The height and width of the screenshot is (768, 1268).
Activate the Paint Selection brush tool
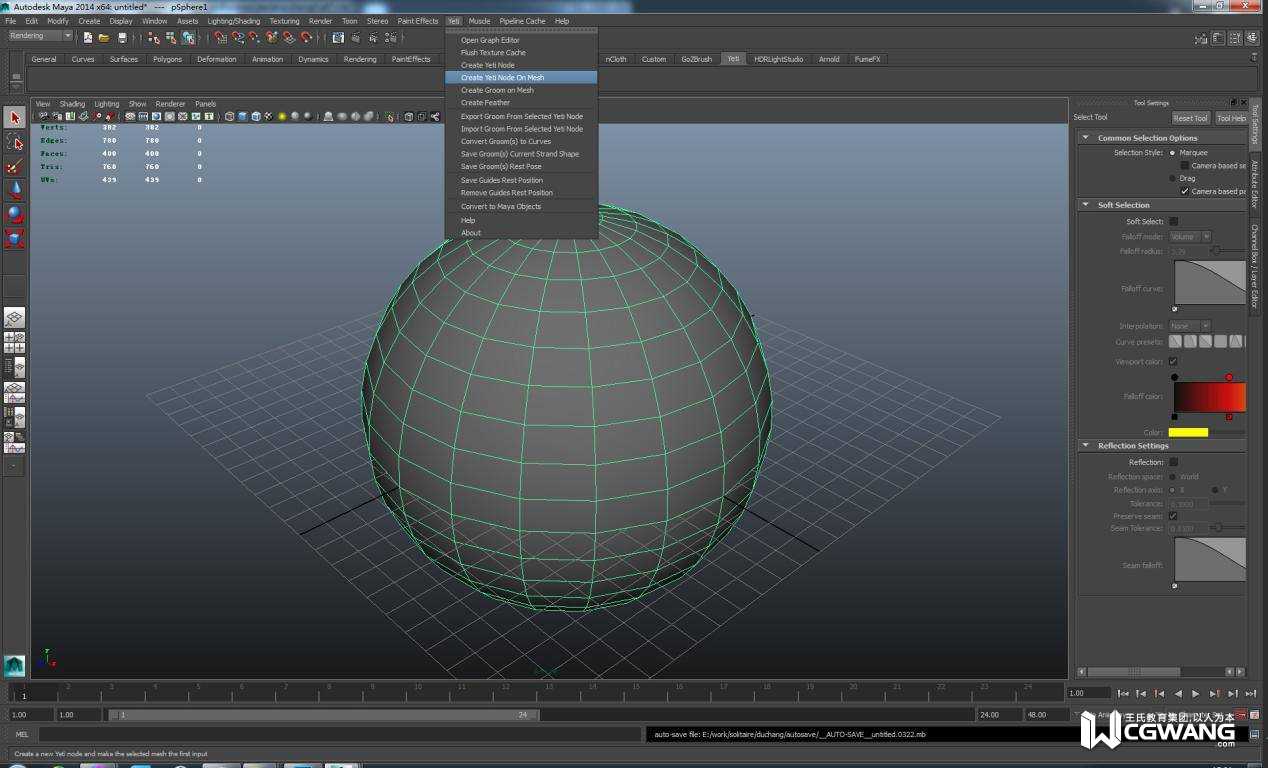(14, 166)
